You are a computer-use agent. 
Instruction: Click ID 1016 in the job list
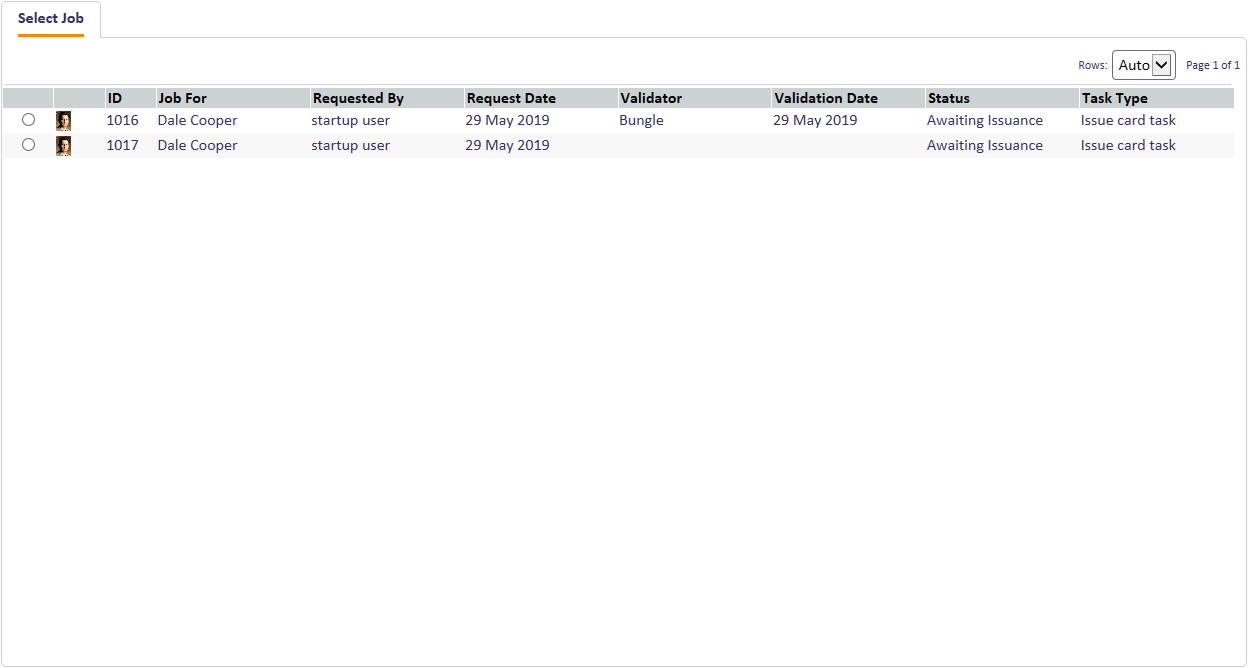pyautogui.click(x=122, y=120)
